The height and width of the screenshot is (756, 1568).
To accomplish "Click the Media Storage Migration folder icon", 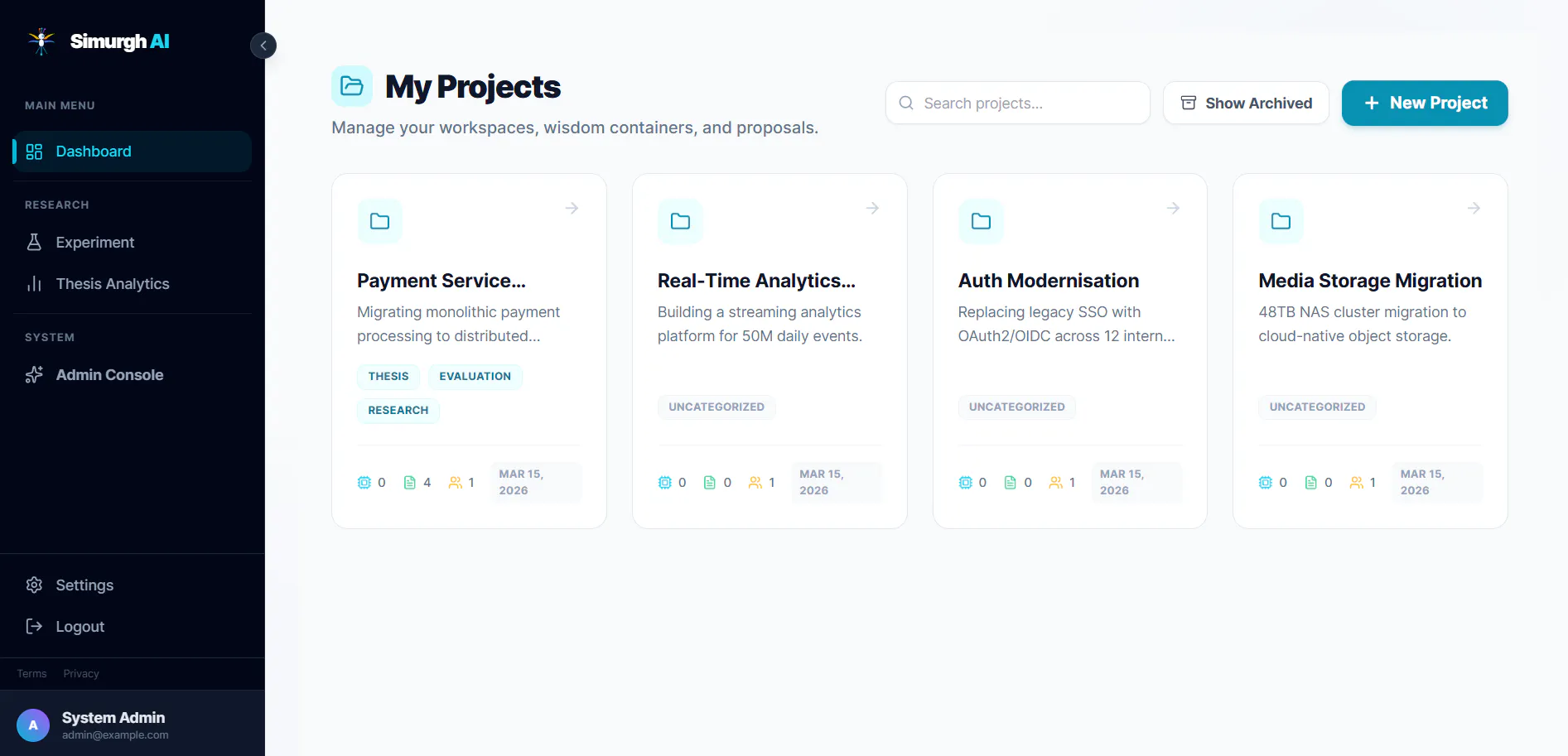I will pos(1281,221).
